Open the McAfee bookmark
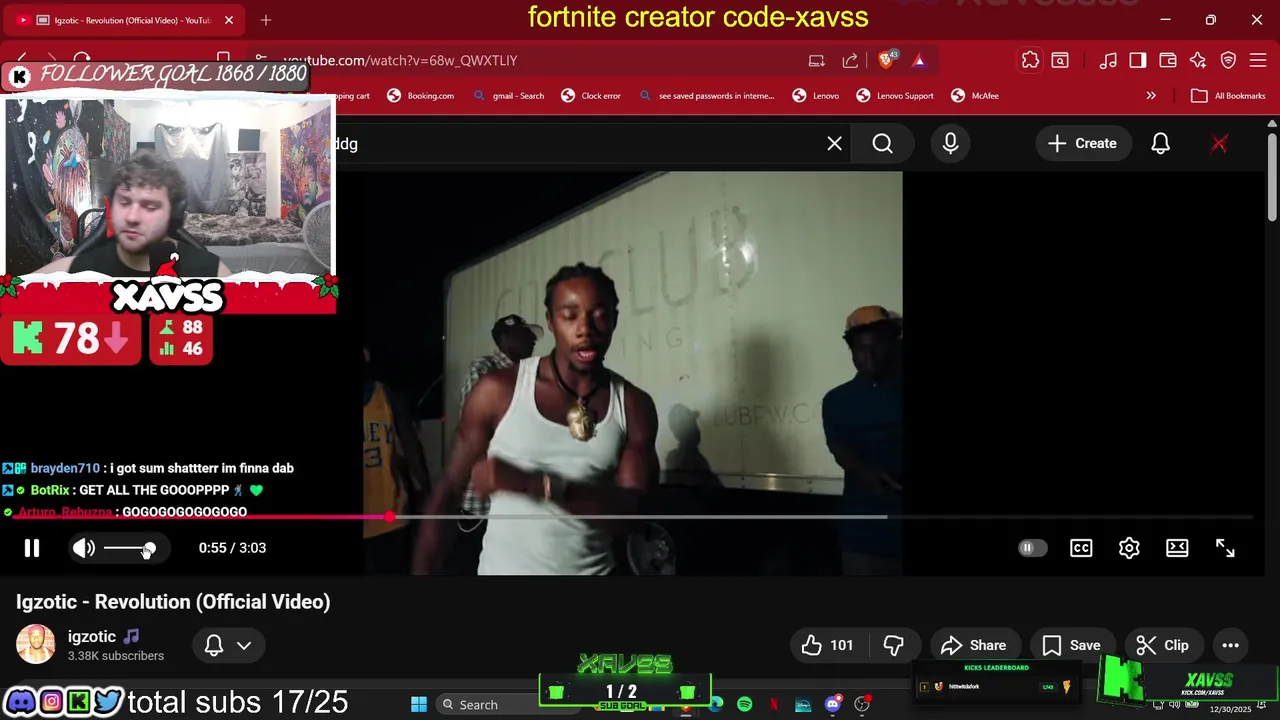The width and height of the screenshot is (1280, 720). 974,96
